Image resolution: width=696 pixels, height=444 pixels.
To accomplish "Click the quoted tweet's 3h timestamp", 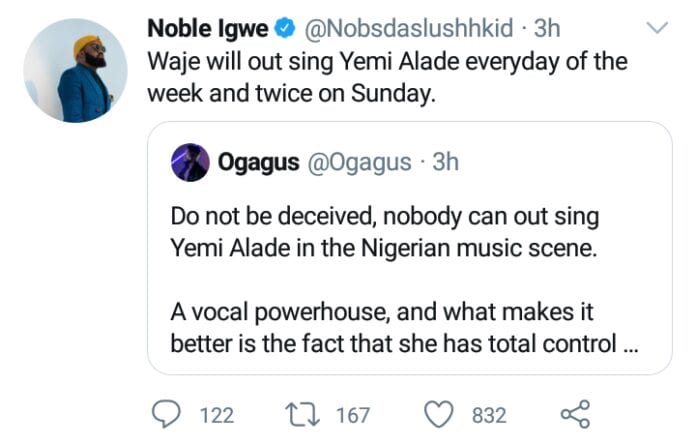I will point(444,162).
